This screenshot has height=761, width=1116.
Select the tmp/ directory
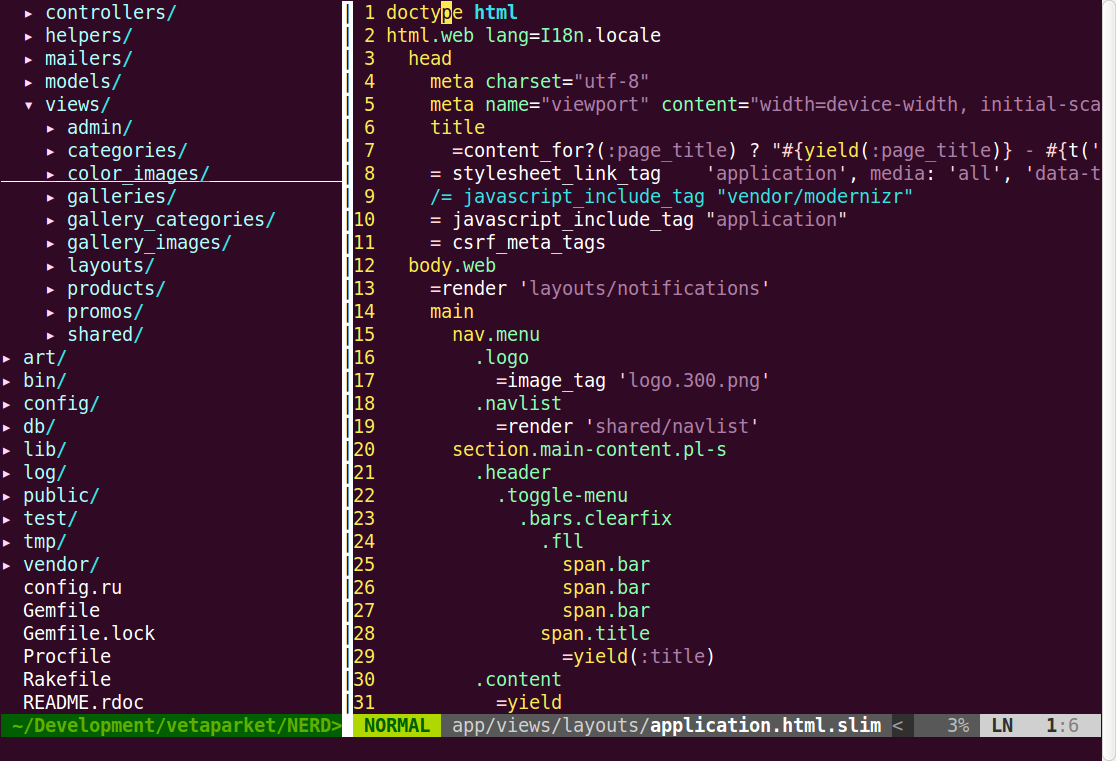coord(44,541)
